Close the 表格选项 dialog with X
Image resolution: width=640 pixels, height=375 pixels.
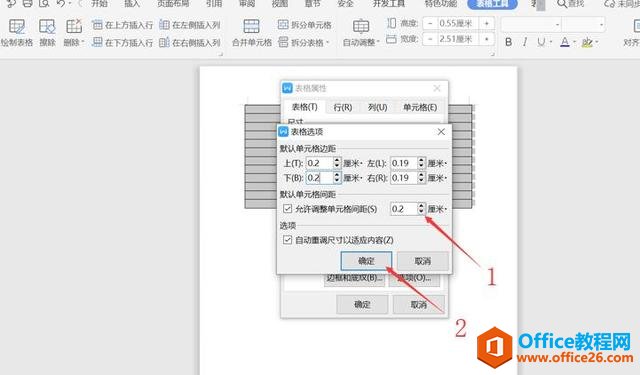point(441,132)
